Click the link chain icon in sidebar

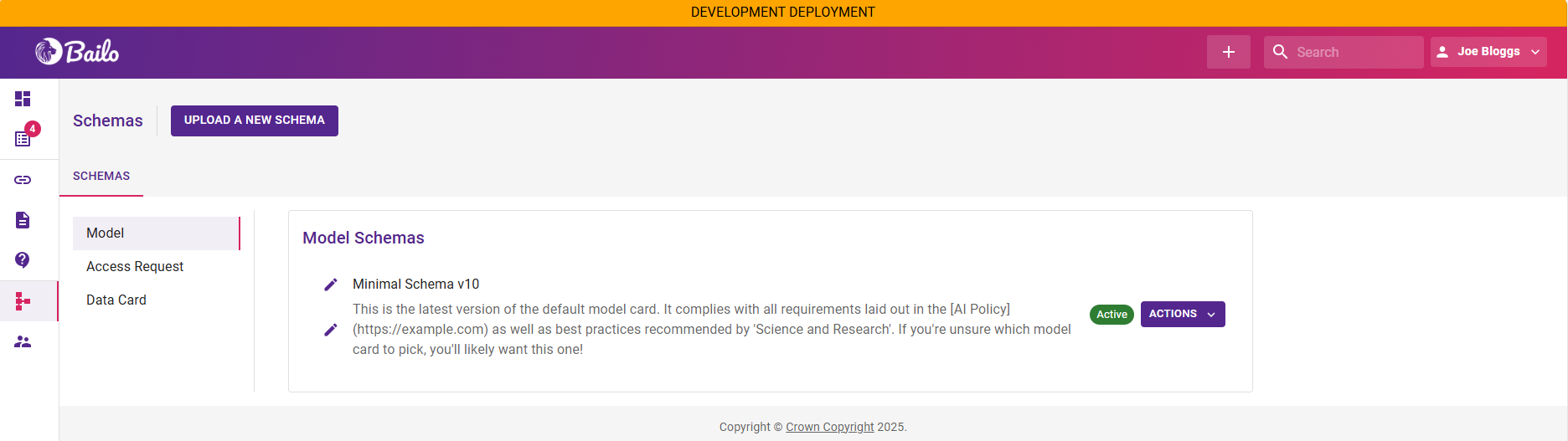pyautogui.click(x=23, y=180)
